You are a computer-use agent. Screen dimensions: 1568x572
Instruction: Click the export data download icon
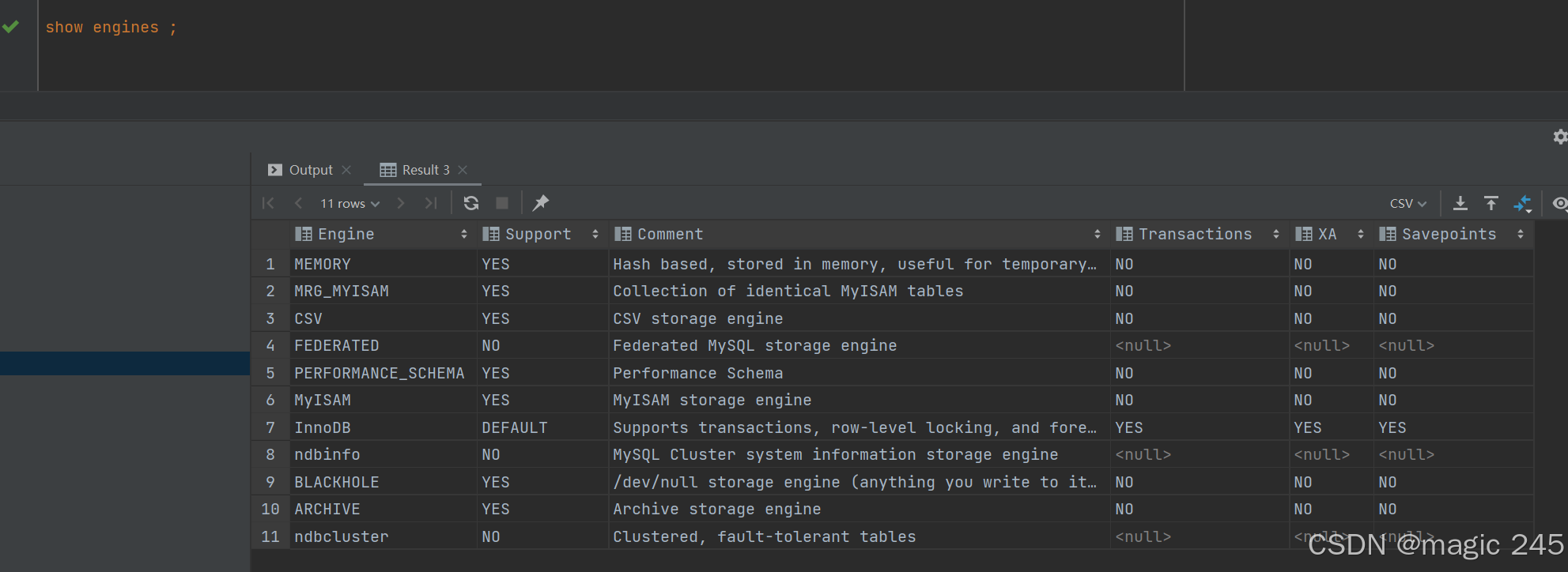pyautogui.click(x=1460, y=203)
